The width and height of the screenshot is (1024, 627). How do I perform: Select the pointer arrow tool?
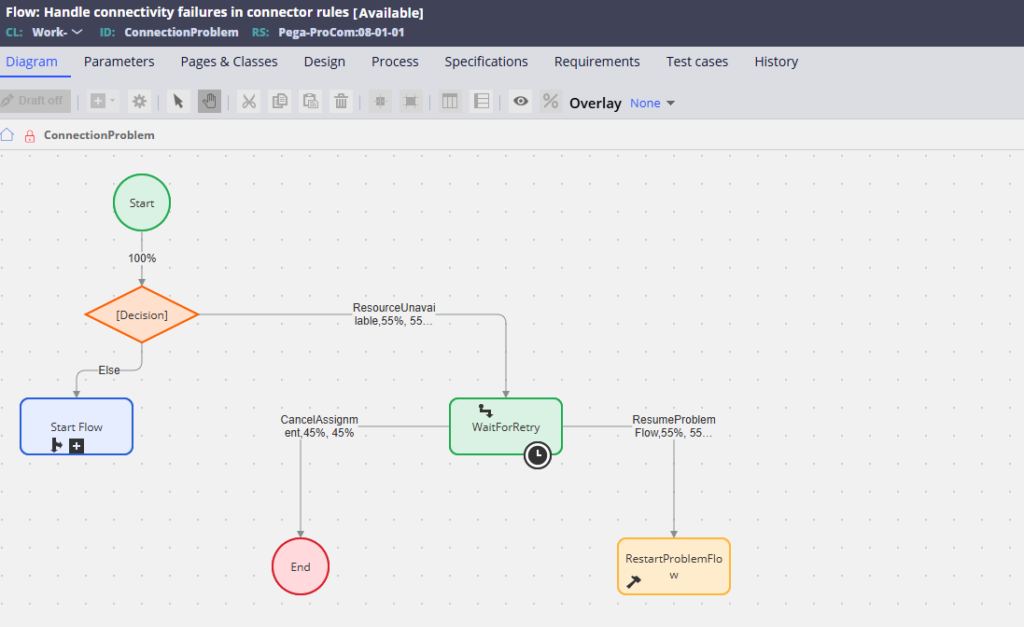tap(178, 101)
